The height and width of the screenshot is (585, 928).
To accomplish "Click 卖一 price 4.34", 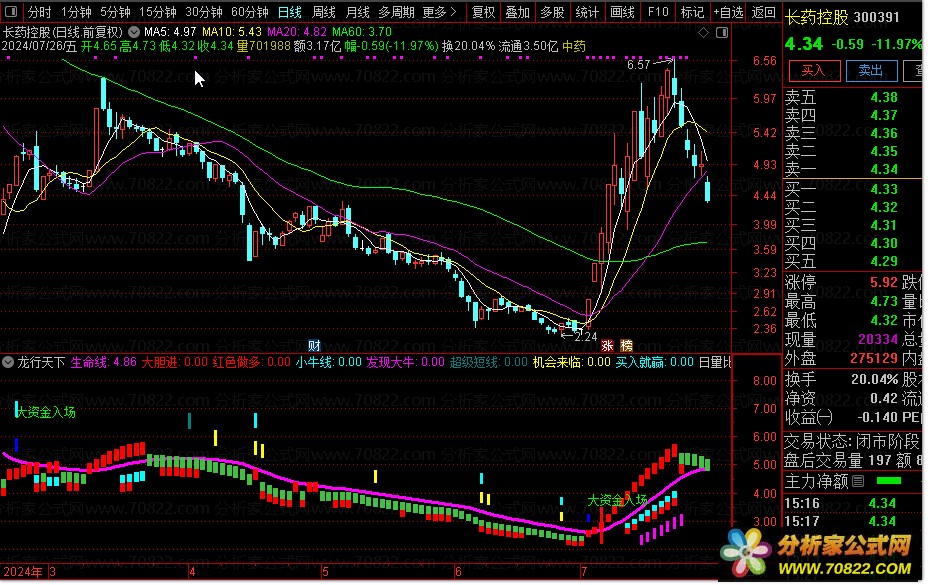I will tap(884, 169).
